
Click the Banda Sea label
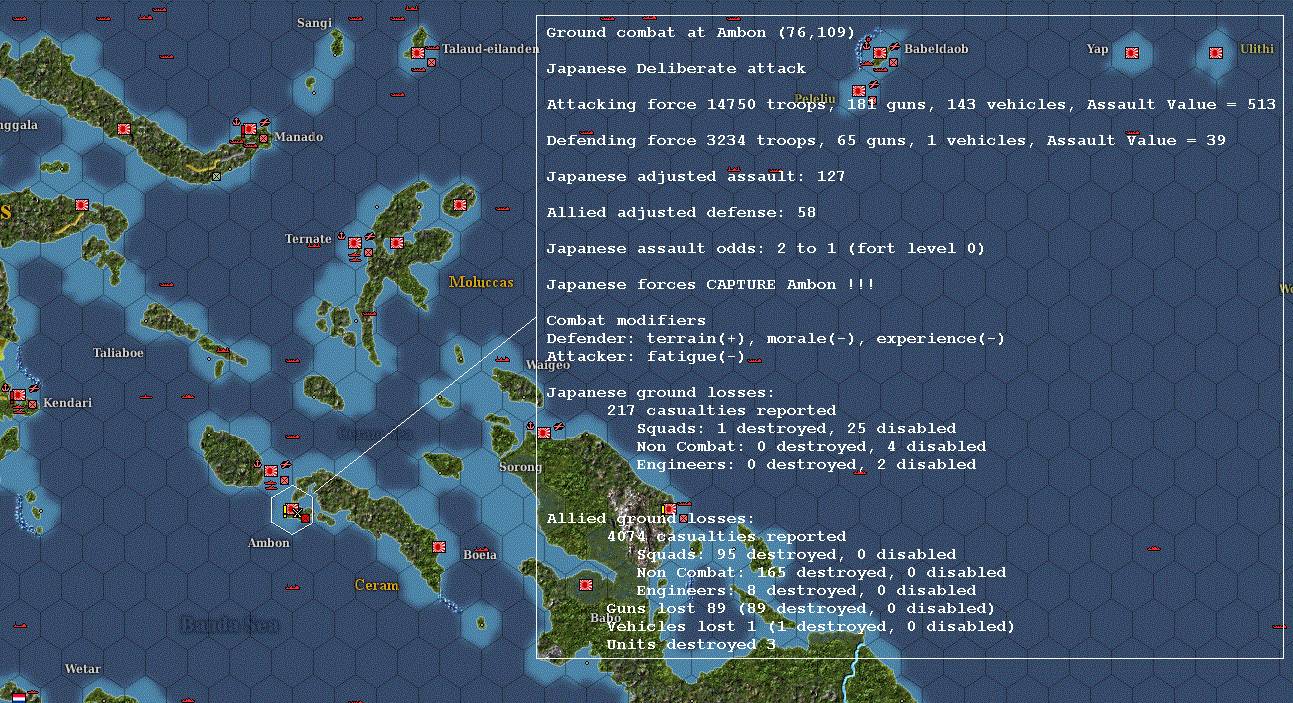point(229,625)
